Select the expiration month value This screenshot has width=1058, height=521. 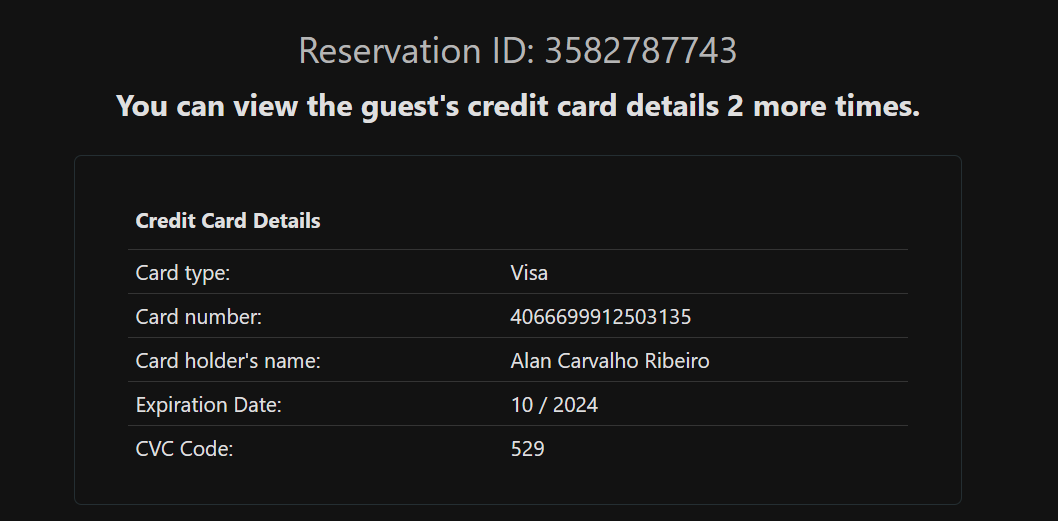pyautogui.click(x=521, y=405)
